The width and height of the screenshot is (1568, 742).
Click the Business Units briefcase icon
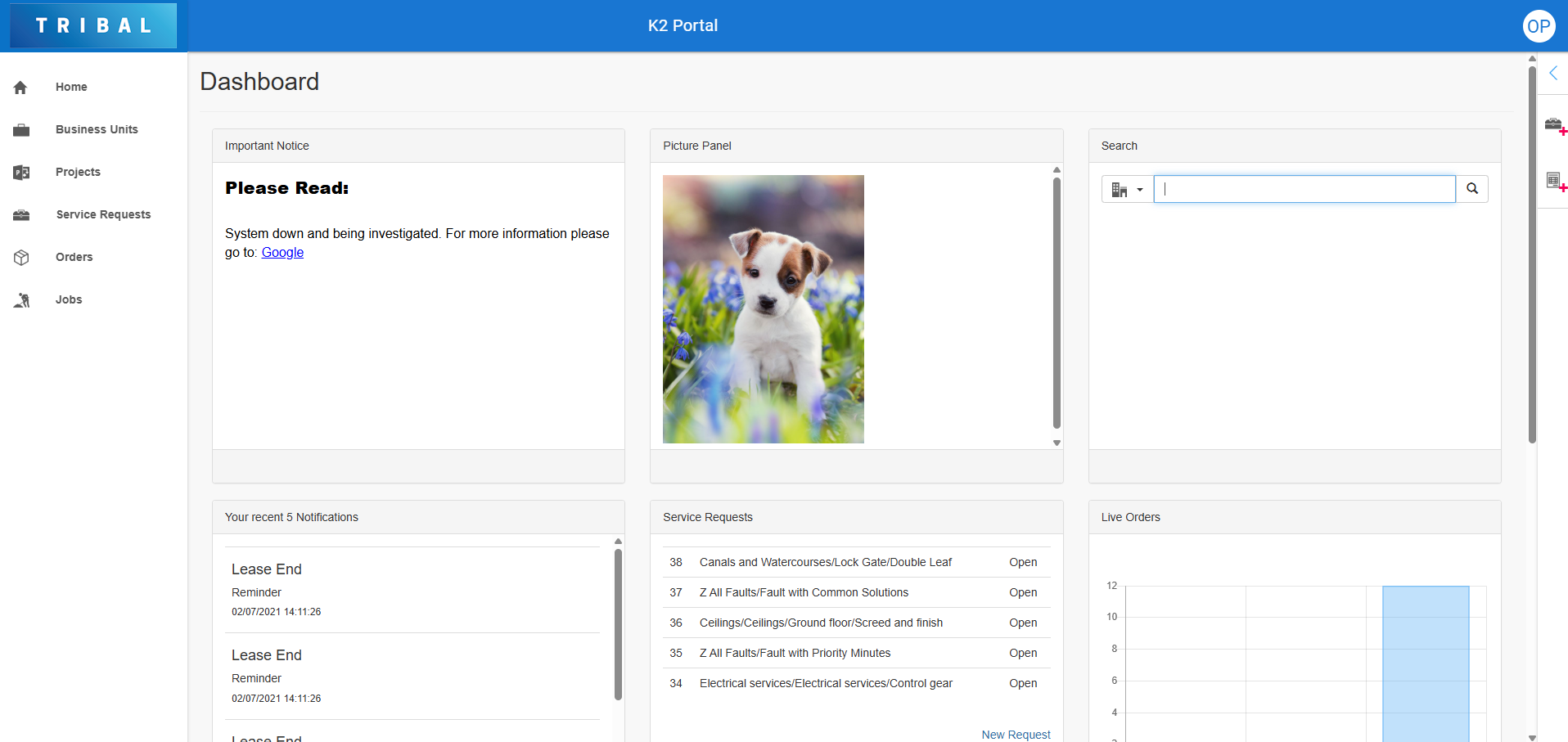click(21, 130)
